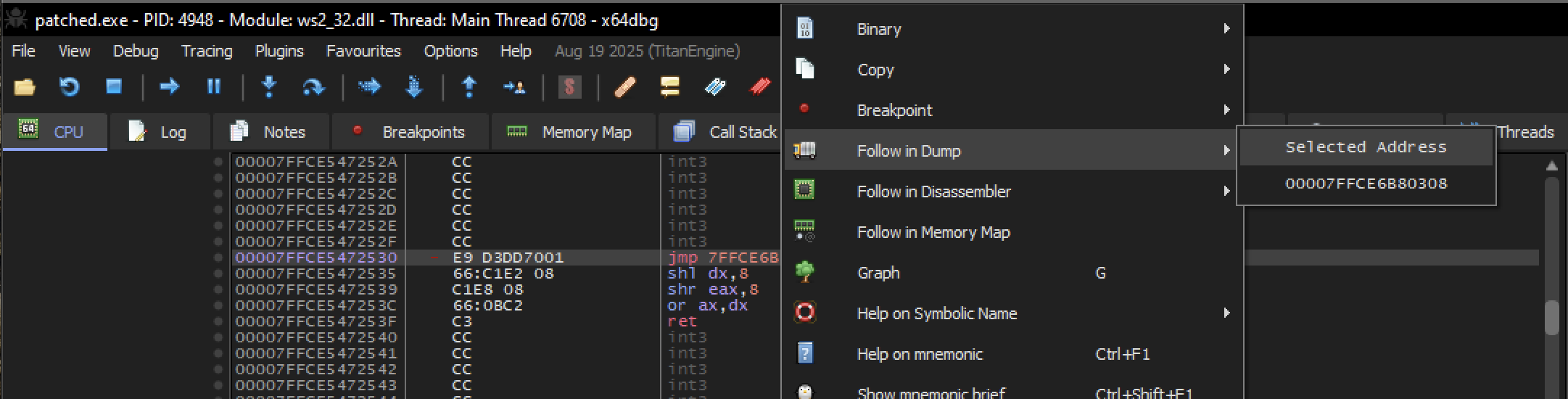This screenshot has height=399, width=1568.
Task: Switch to the Log tab
Action: 160,132
